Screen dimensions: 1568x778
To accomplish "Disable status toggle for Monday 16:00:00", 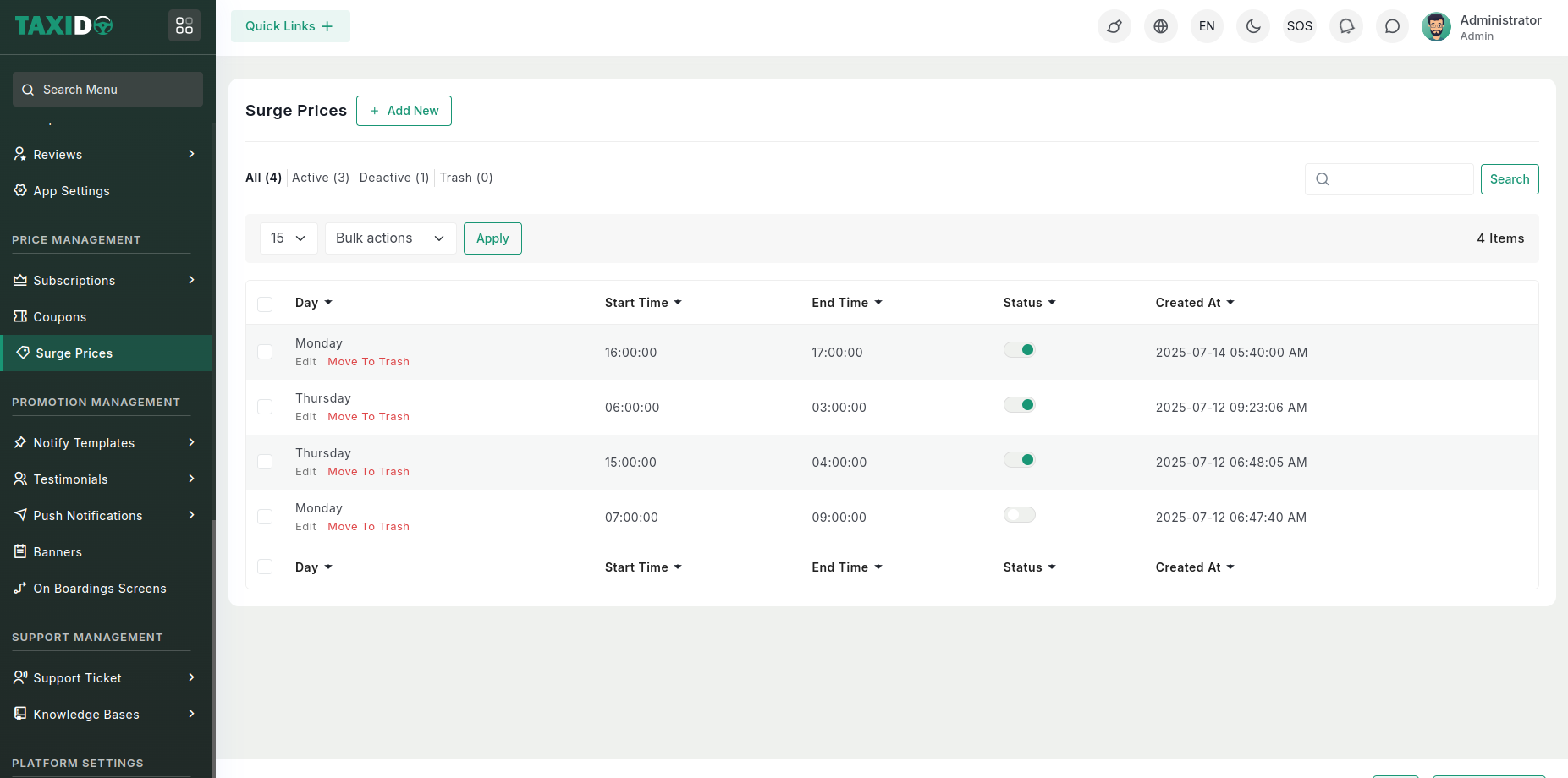I will pyautogui.click(x=1020, y=350).
